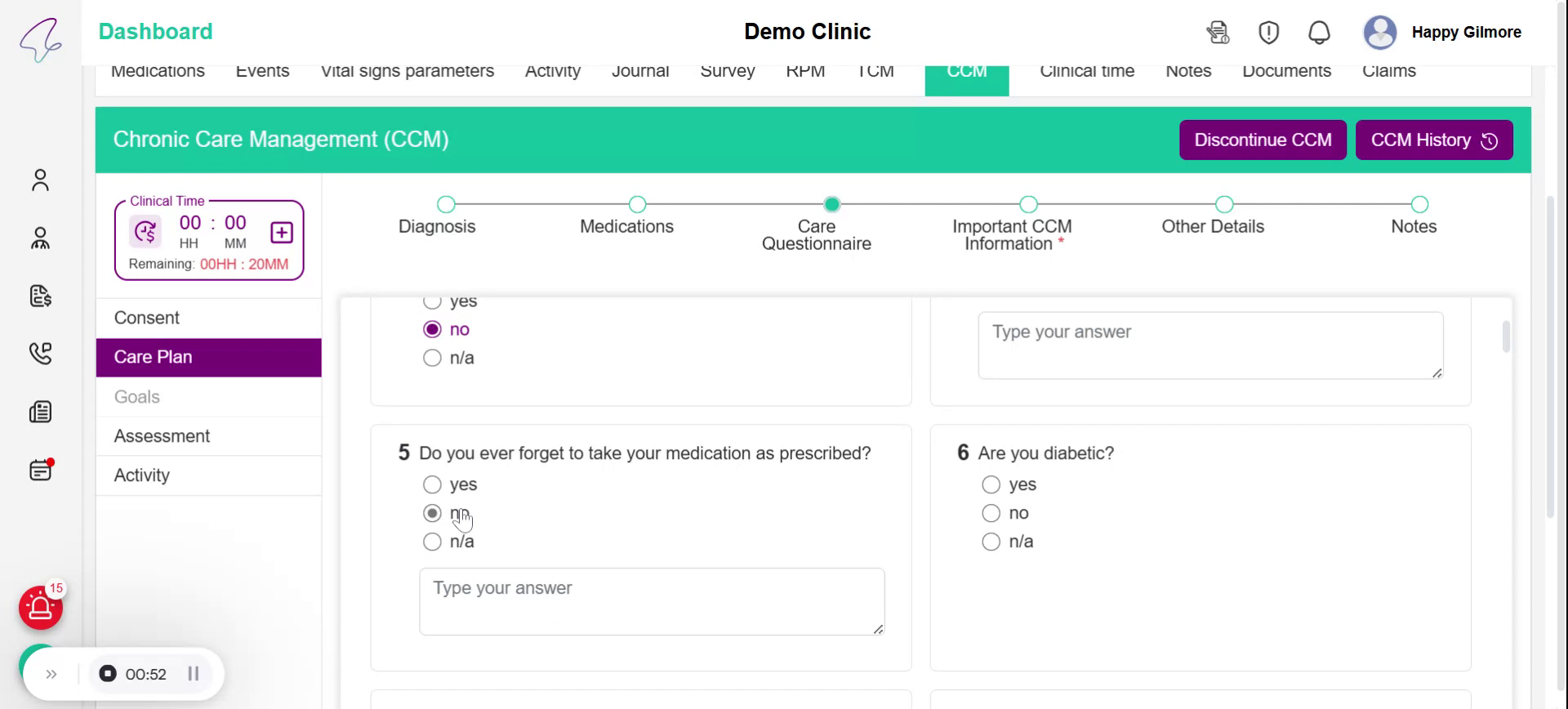Open the billing document sidebar icon
The height and width of the screenshot is (709, 1568).
click(x=40, y=296)
